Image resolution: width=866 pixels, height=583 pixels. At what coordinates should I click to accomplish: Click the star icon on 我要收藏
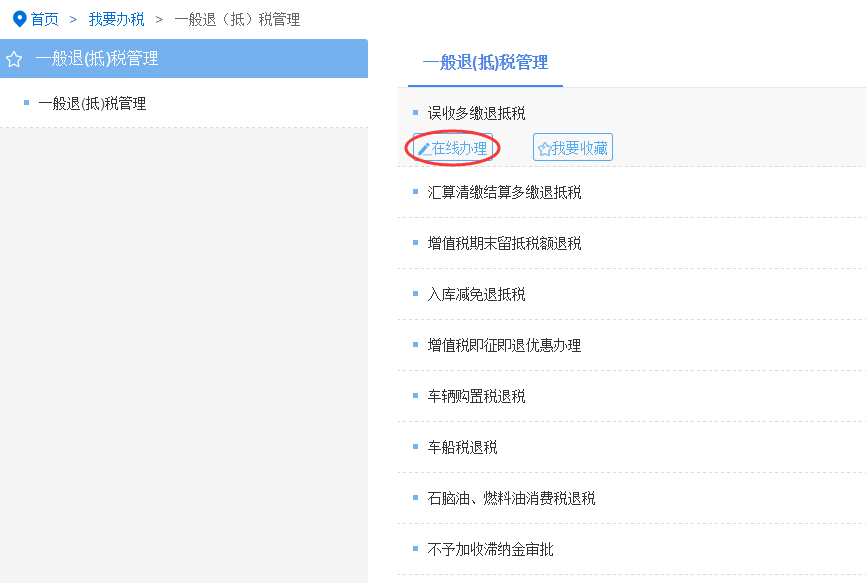pyautogui.click(x=545, y=149)
